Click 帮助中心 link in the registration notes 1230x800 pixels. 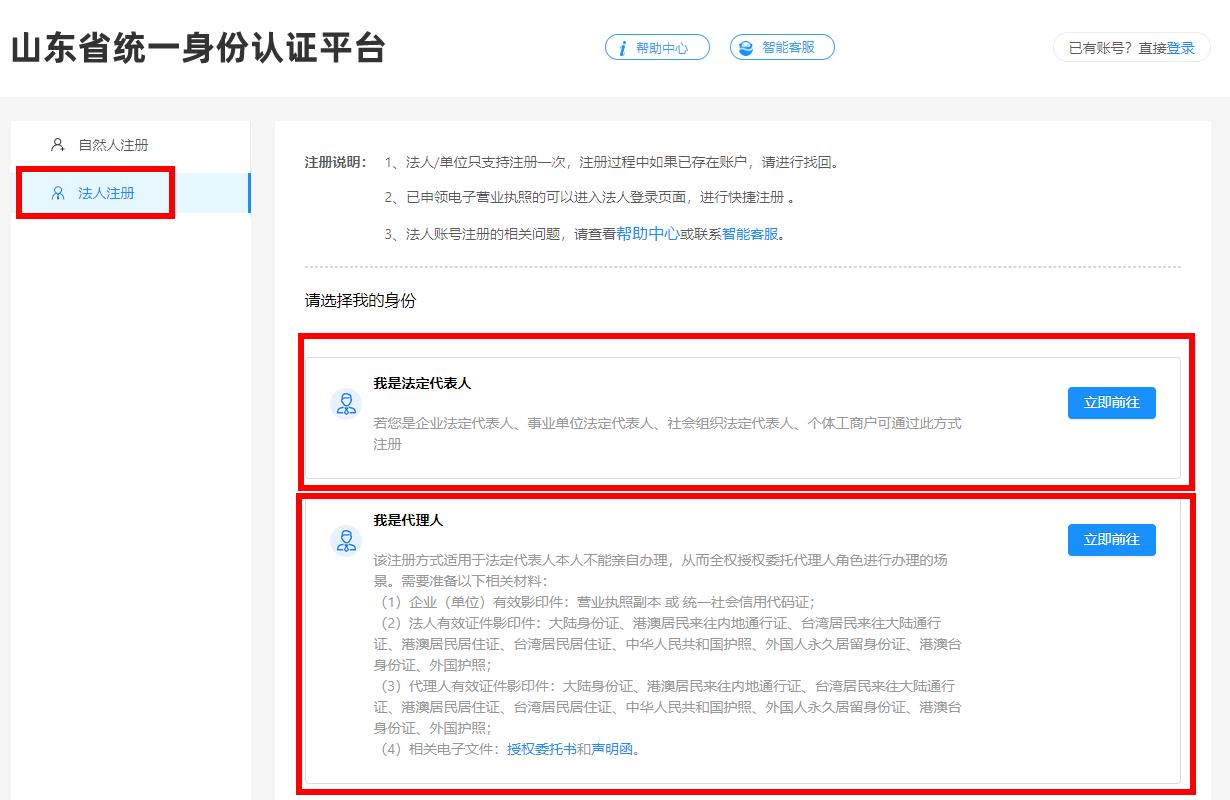[648, 234]
